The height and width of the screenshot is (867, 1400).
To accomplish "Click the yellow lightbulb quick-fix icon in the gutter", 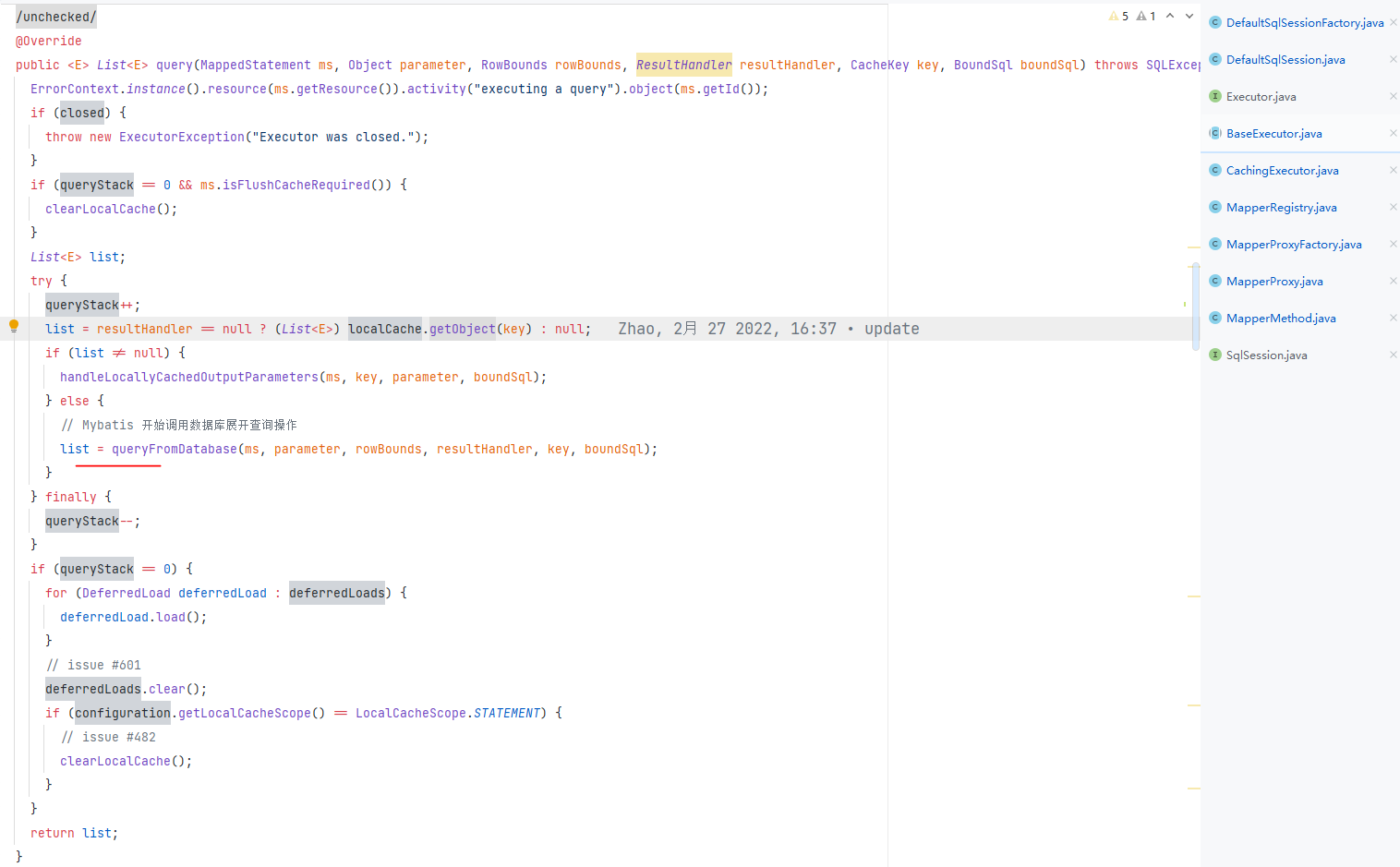I will [14, 325].
